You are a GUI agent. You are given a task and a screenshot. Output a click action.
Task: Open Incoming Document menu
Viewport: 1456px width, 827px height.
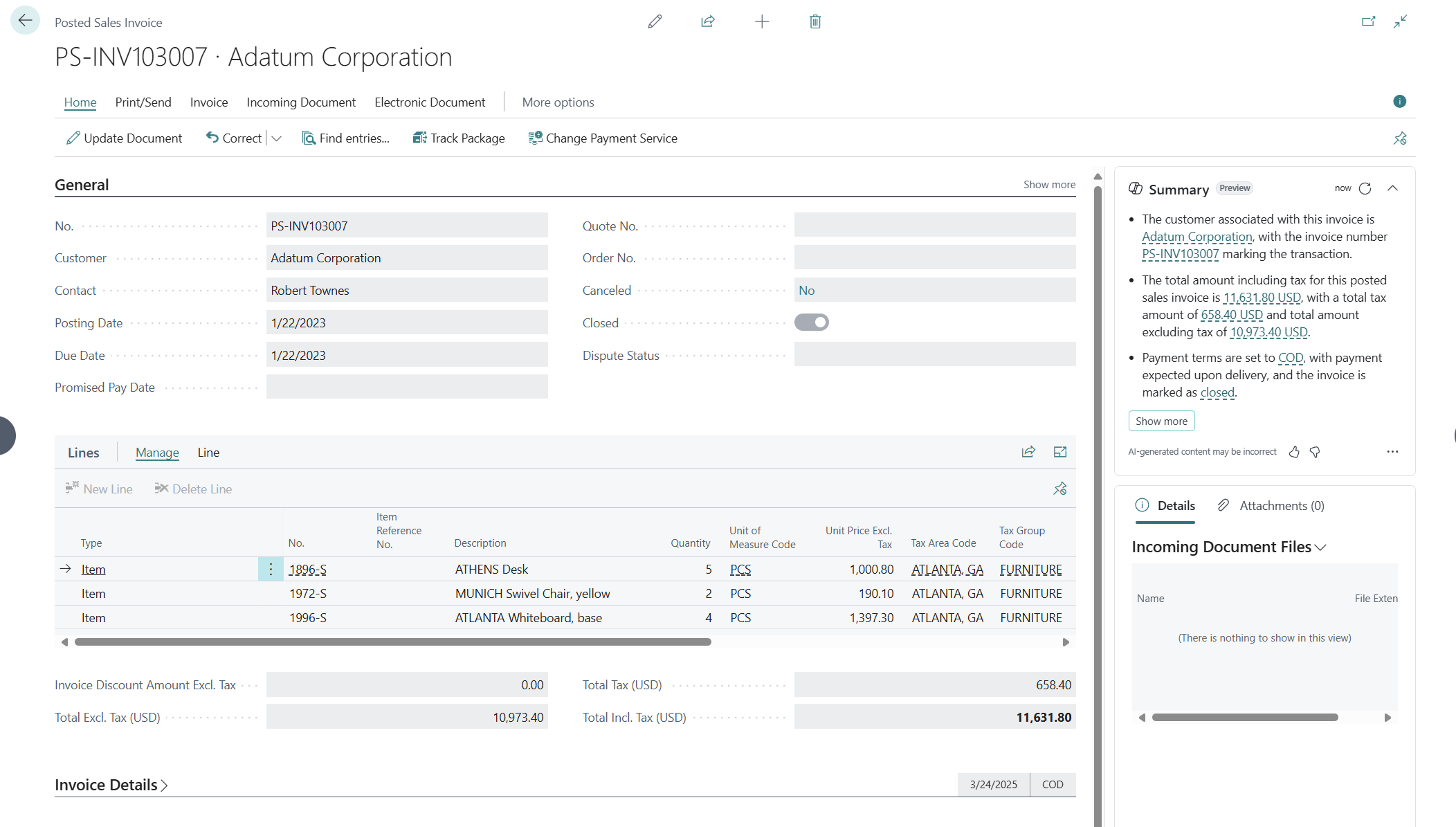[x=301, y=102]
